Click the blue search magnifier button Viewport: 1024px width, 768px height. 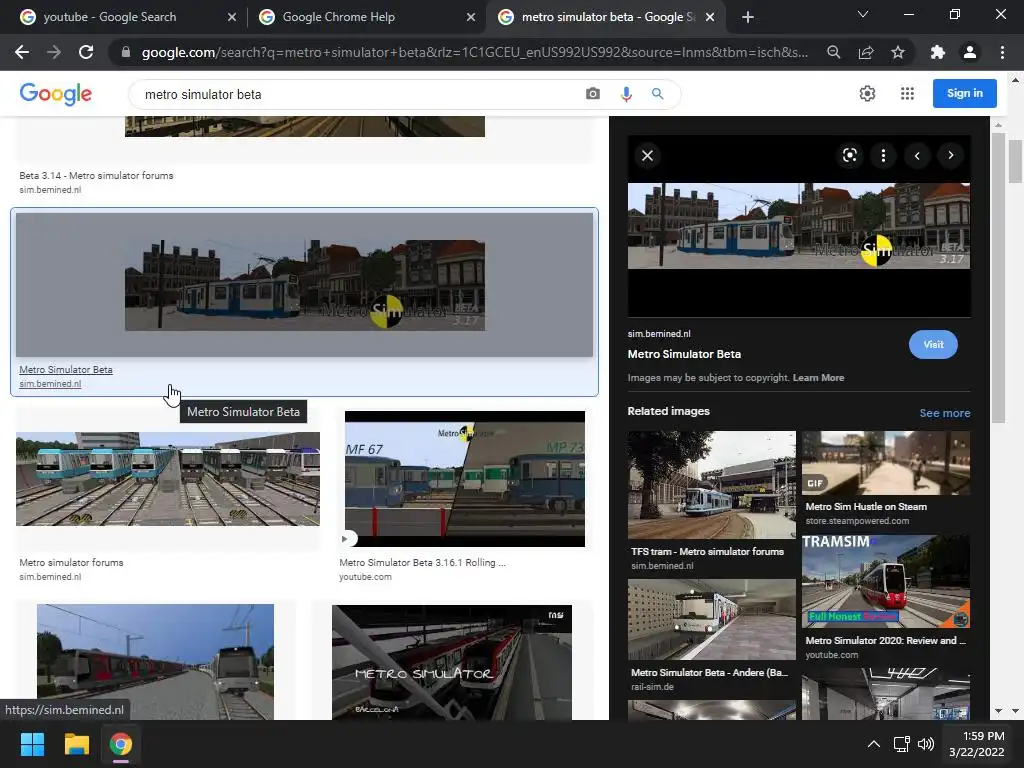point(658,94)
